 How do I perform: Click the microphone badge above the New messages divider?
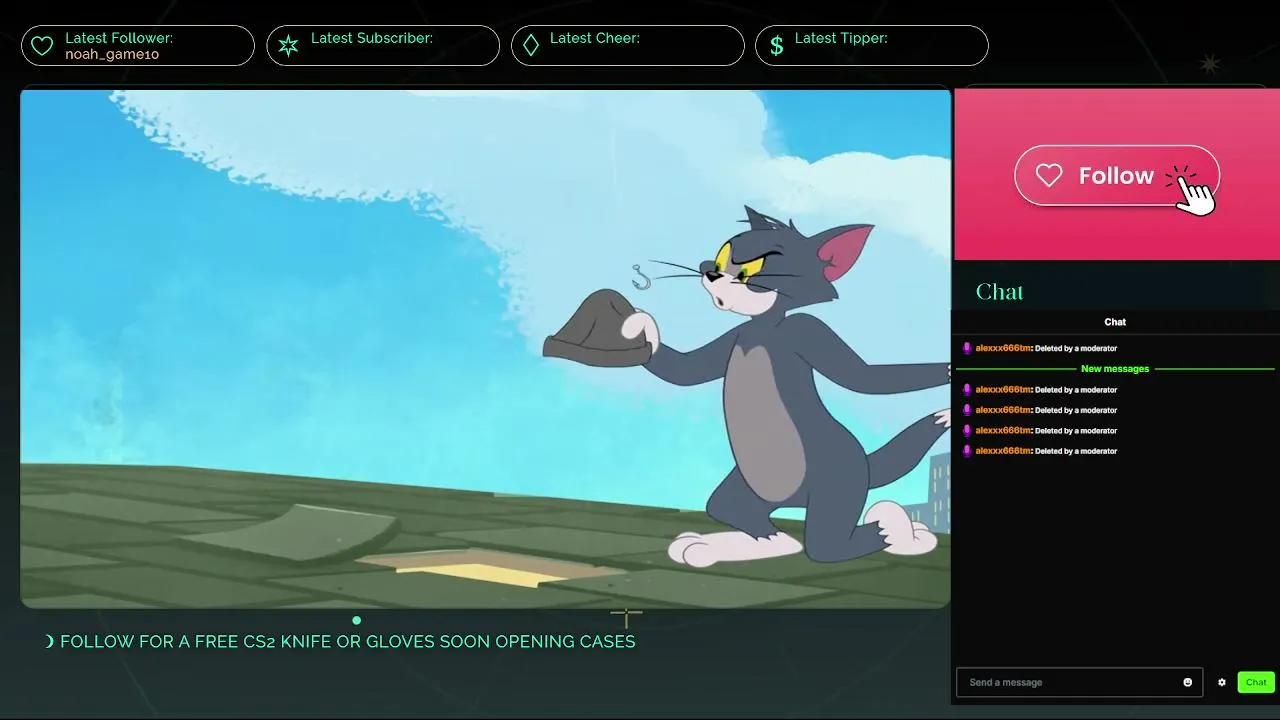967,348
